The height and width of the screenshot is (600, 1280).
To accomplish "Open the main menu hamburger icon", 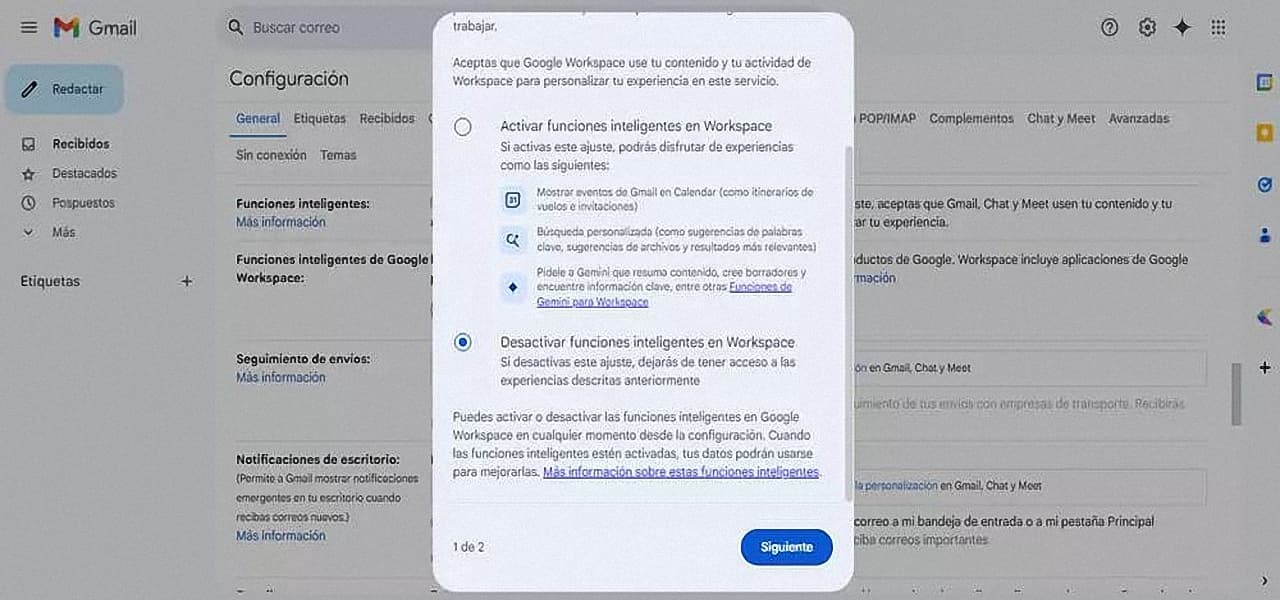I will (x=29, y=28).
